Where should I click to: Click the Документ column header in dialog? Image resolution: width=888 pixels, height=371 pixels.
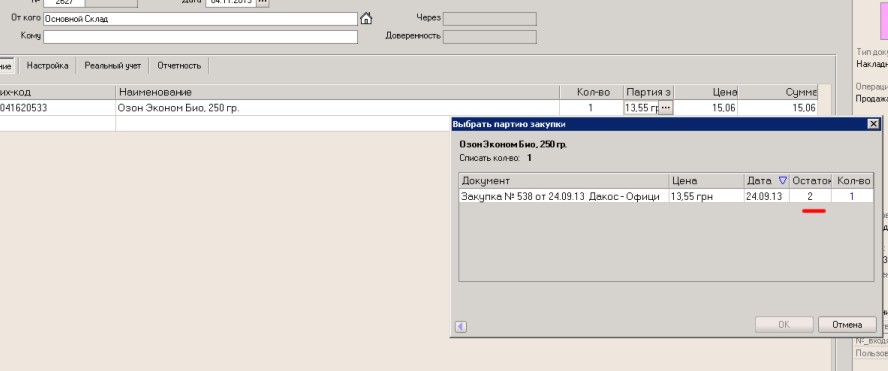[563, 181]
